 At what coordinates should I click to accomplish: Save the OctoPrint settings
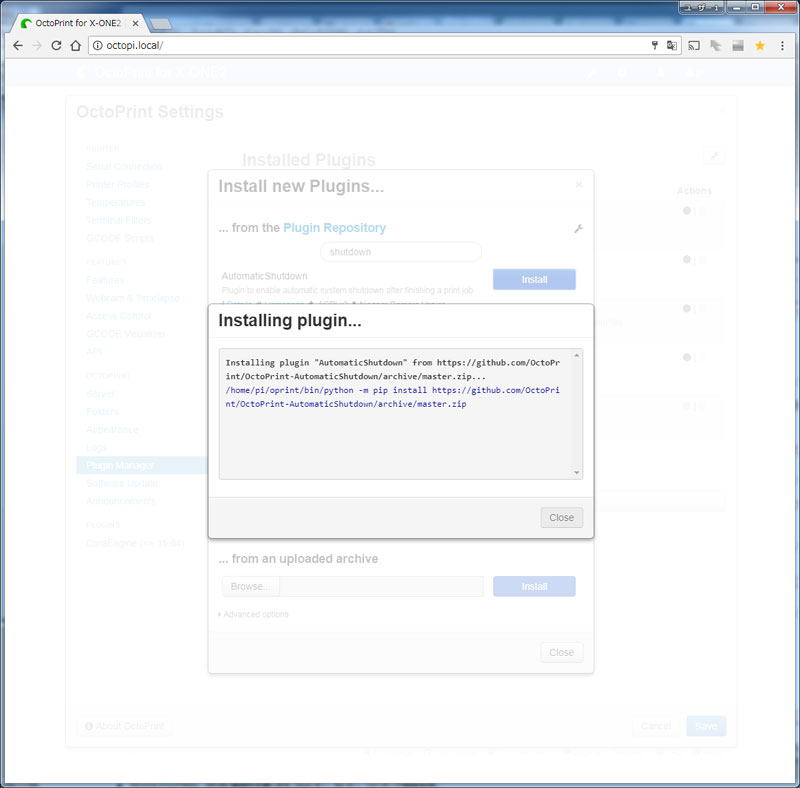706,726
